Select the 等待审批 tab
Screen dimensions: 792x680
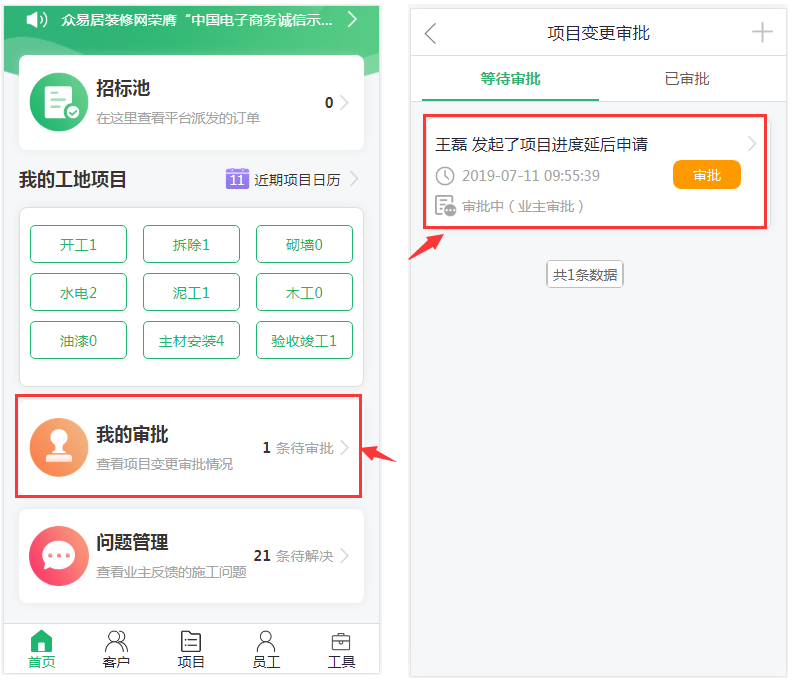(510, 79)
